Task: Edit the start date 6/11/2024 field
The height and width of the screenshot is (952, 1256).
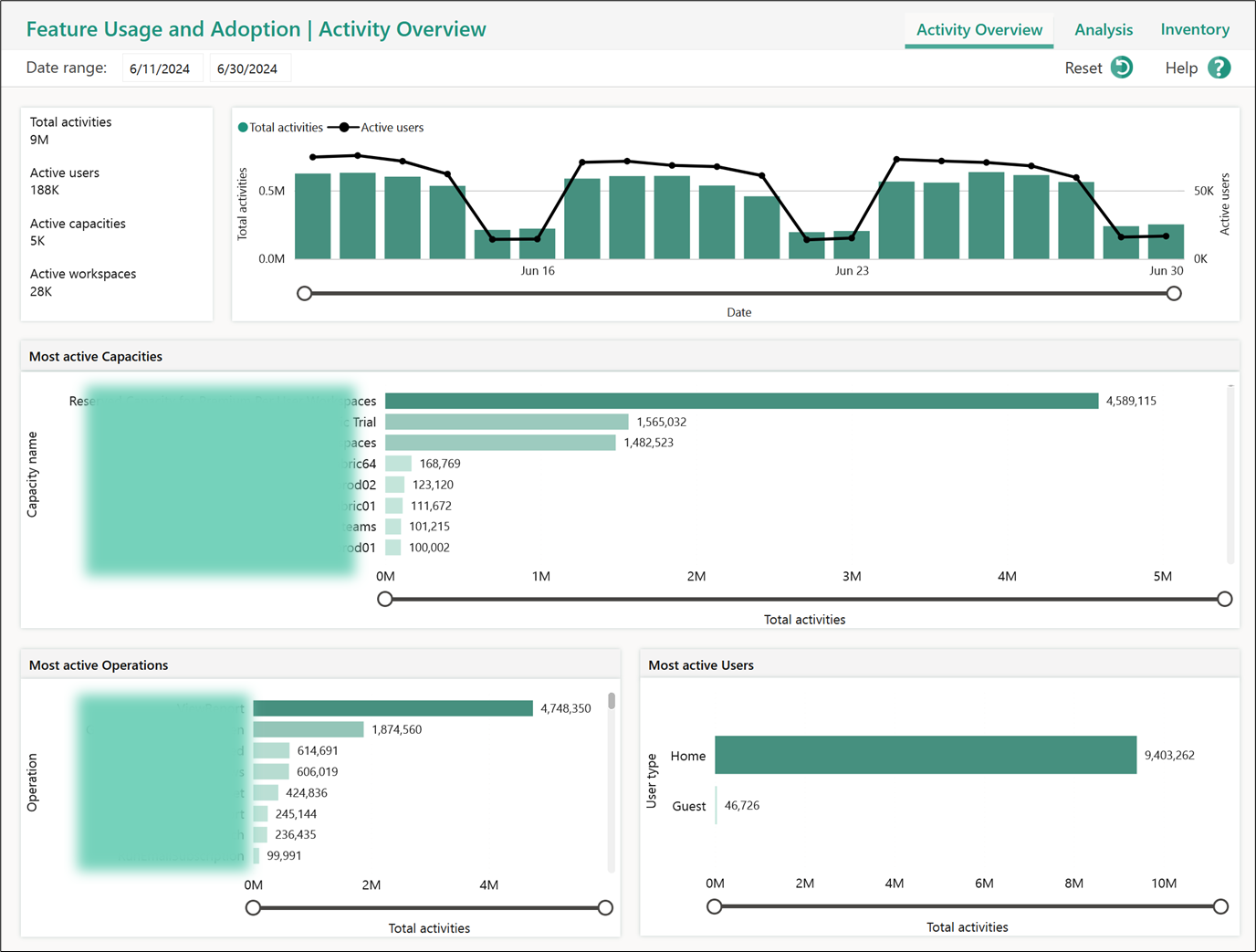Action: (162, 68)
